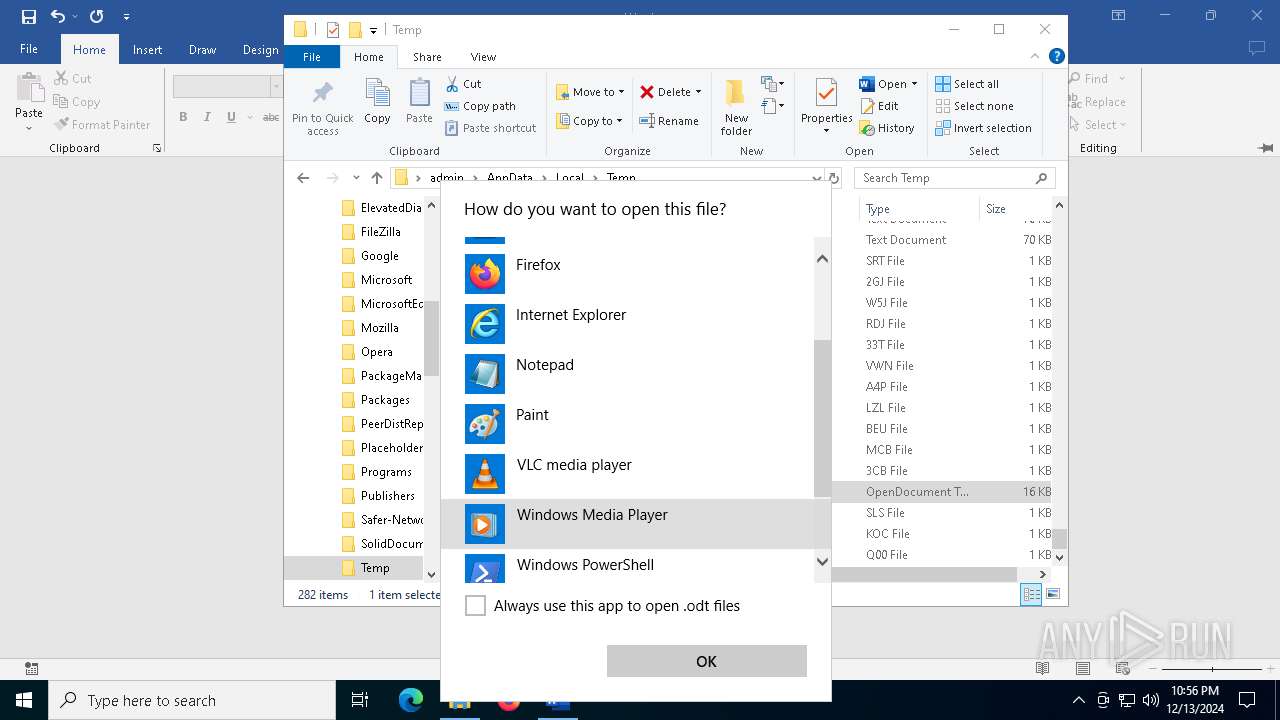Switch to details view layout icon
Screen dimensions: 1280x720
1031,594
